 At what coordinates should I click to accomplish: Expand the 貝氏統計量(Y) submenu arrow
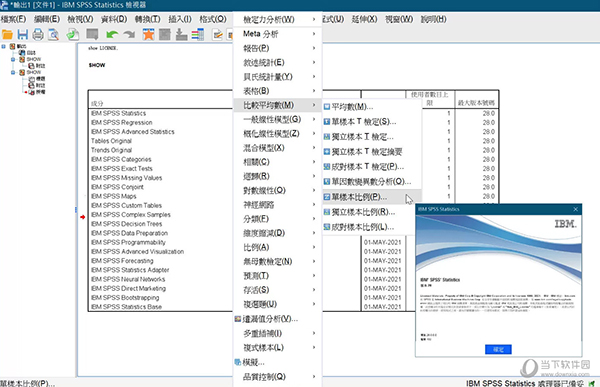coord(314,77)
